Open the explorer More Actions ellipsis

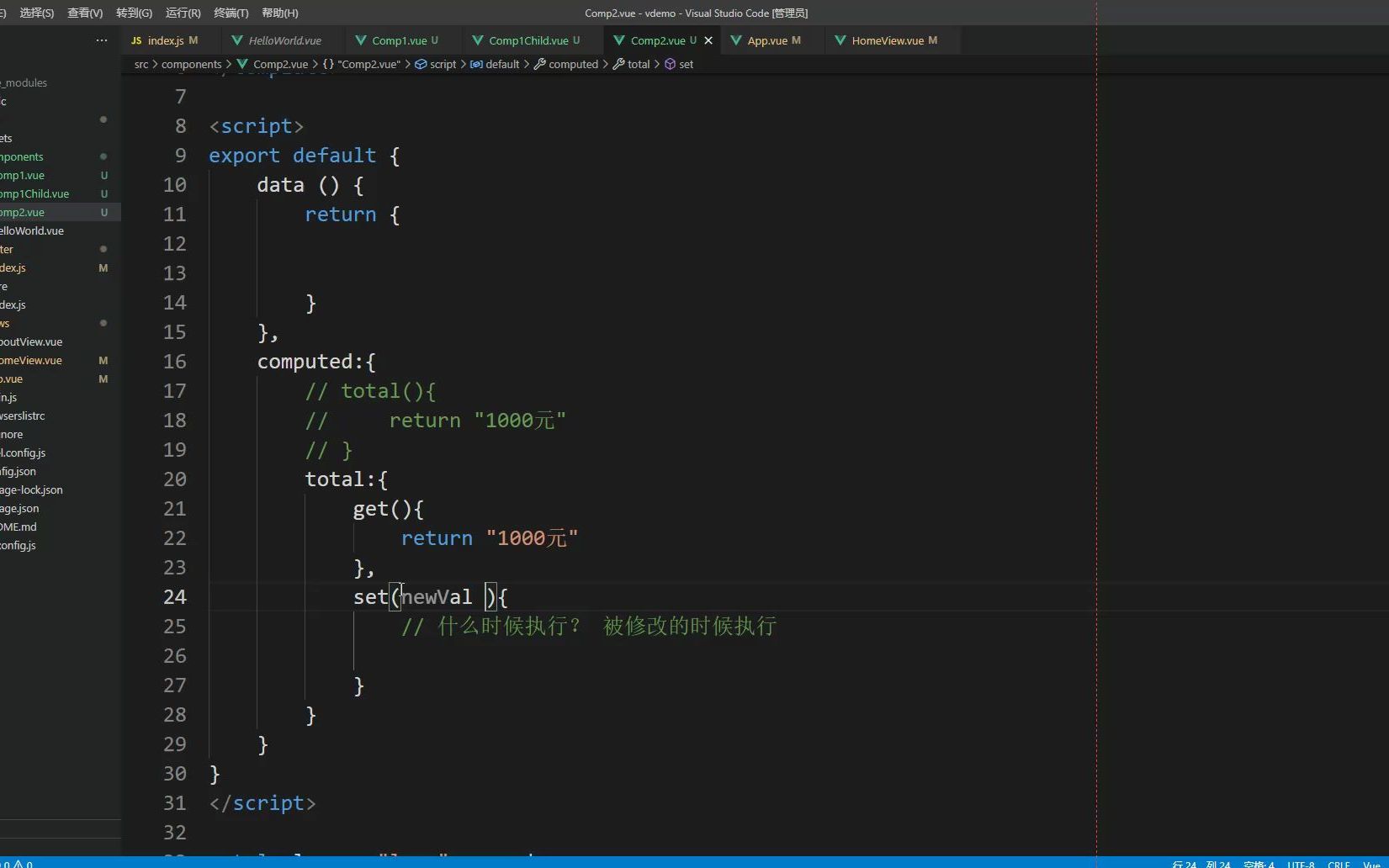click(102, 40)
